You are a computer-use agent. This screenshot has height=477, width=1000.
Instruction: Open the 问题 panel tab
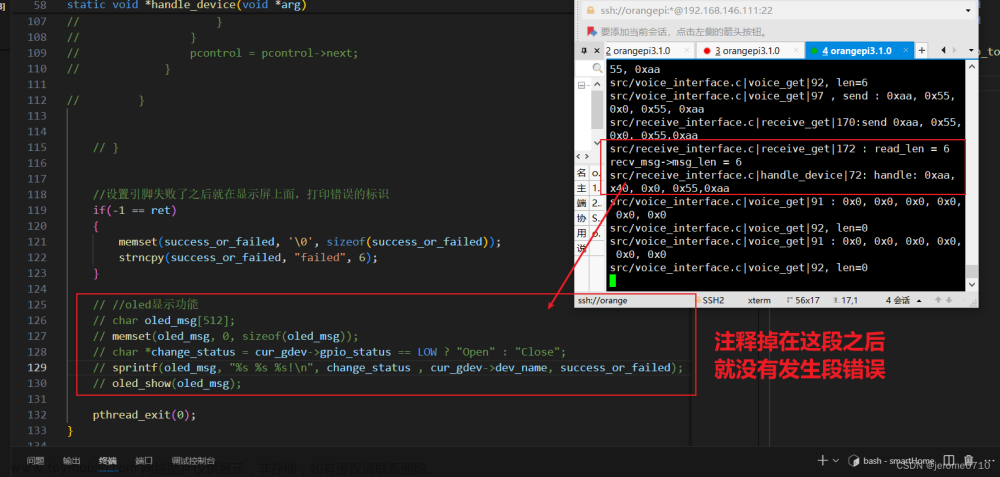point(35,460)
